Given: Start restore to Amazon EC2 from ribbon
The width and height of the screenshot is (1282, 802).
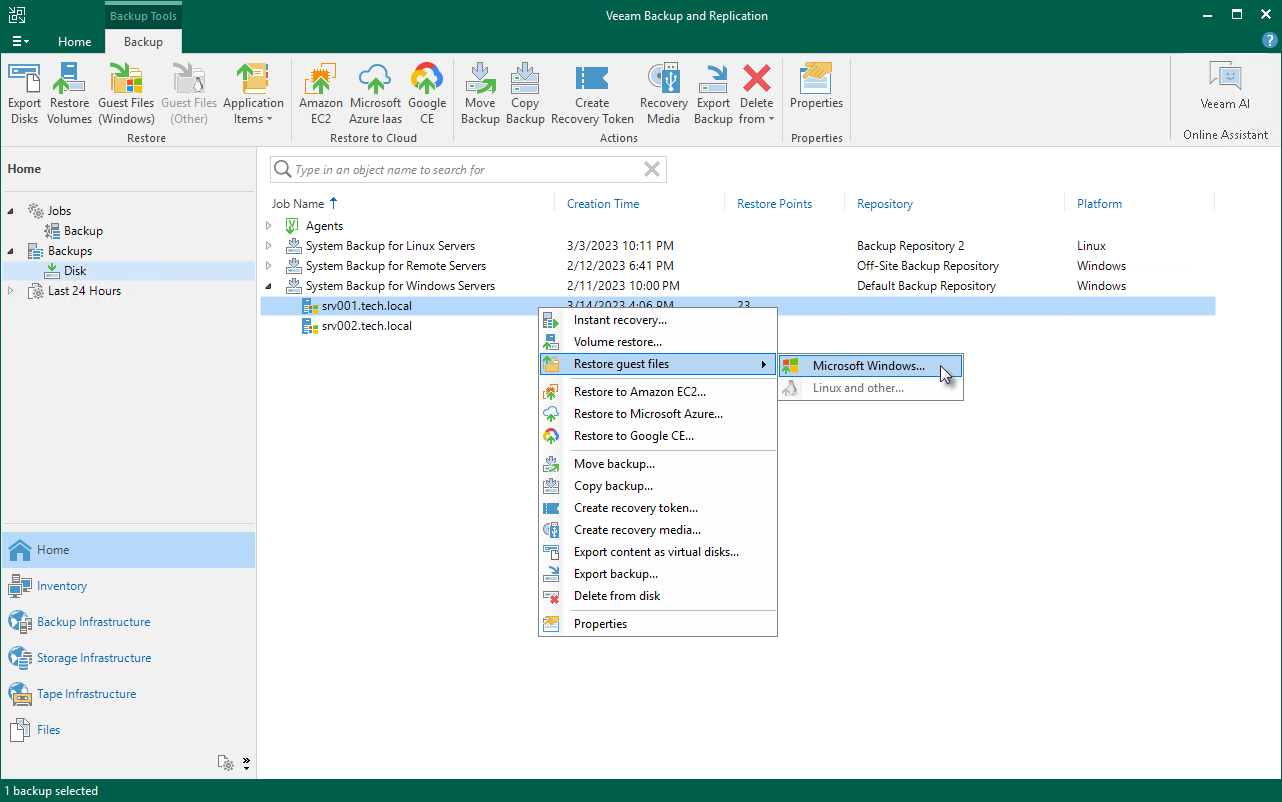Looking at the screenshot, I should [x=320, y=94].
